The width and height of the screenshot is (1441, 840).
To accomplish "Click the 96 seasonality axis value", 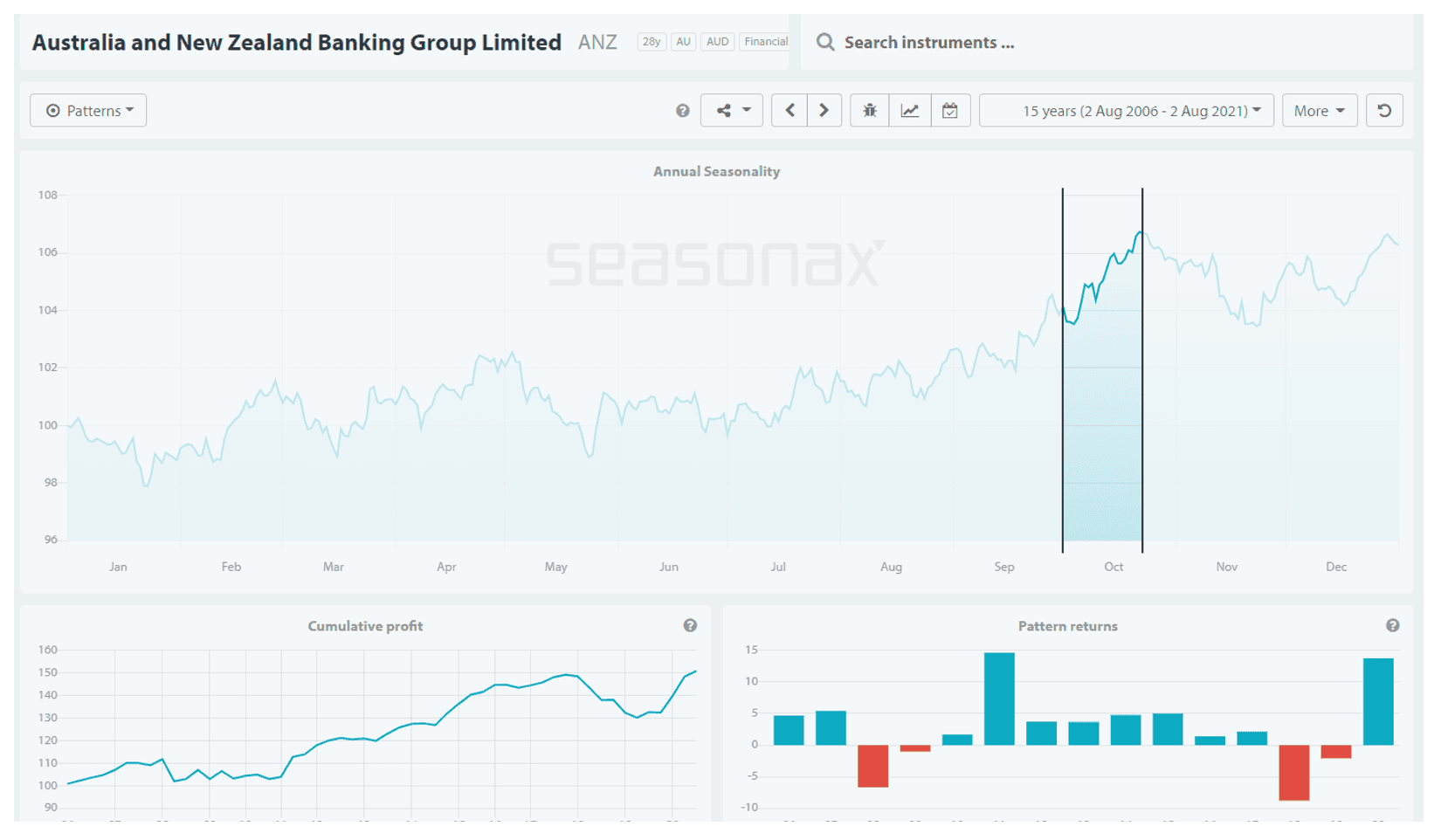I will point(51,540).
